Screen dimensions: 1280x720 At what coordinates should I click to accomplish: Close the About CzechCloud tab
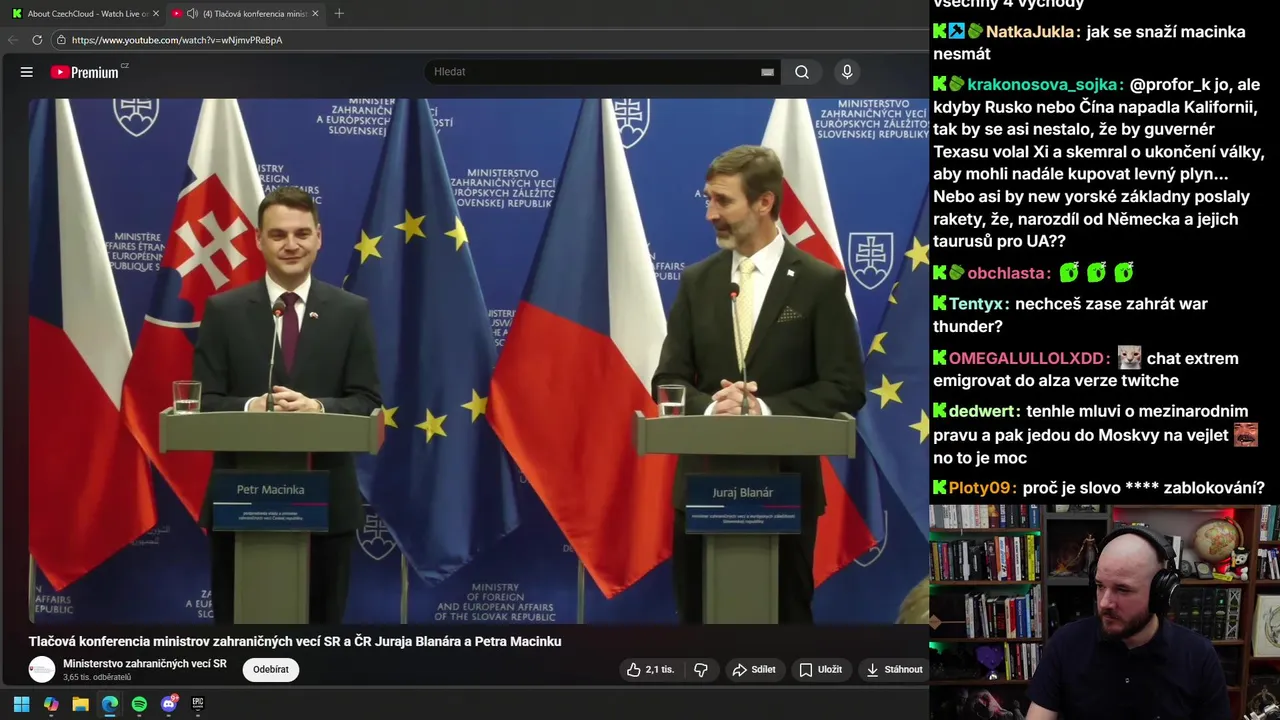(x=155, y=14)
